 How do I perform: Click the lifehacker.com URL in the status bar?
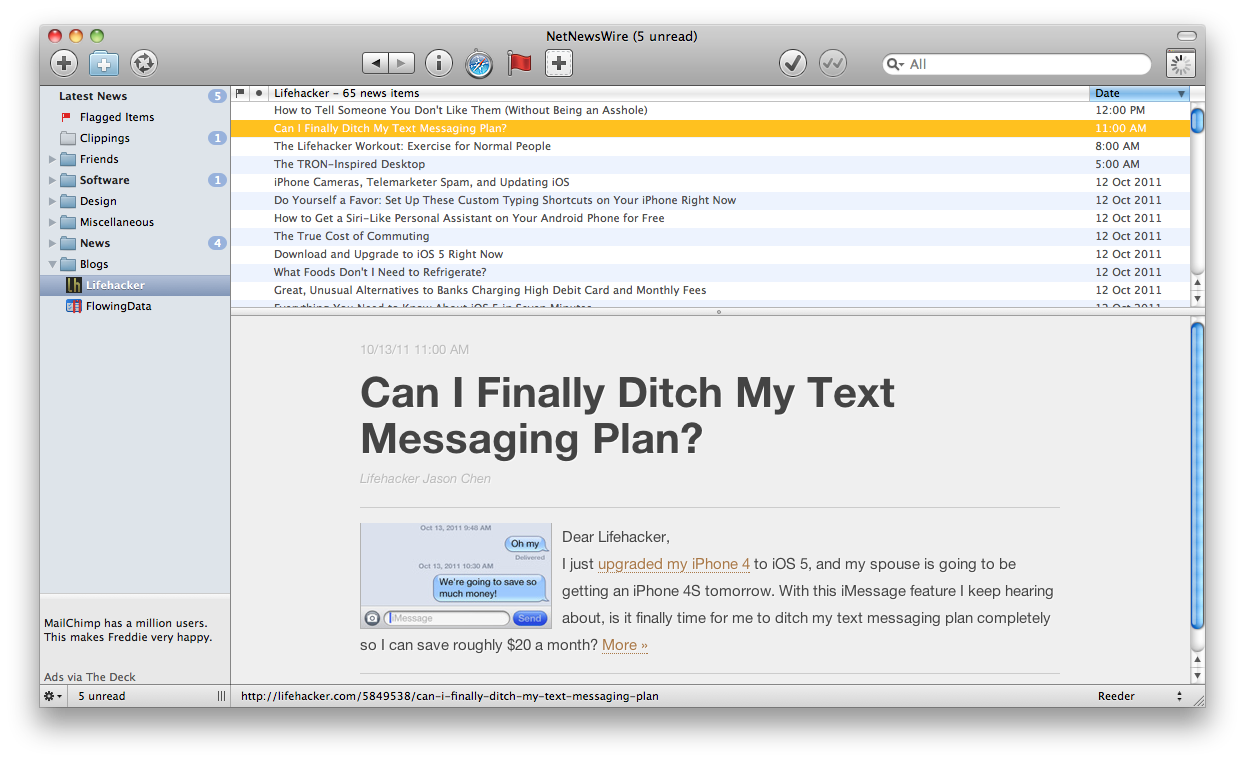450,696
